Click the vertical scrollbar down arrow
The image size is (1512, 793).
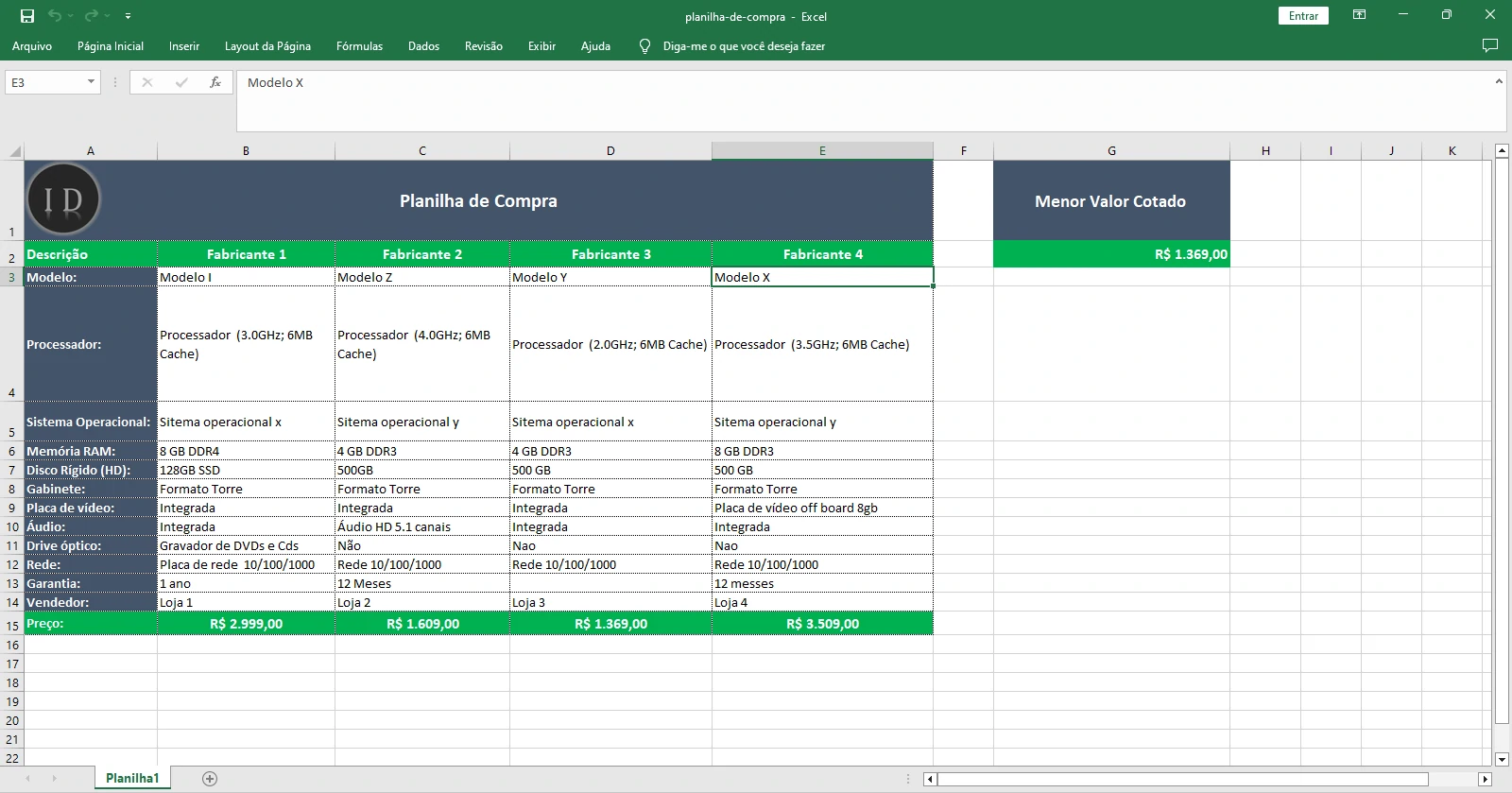tap(1502, 759)
